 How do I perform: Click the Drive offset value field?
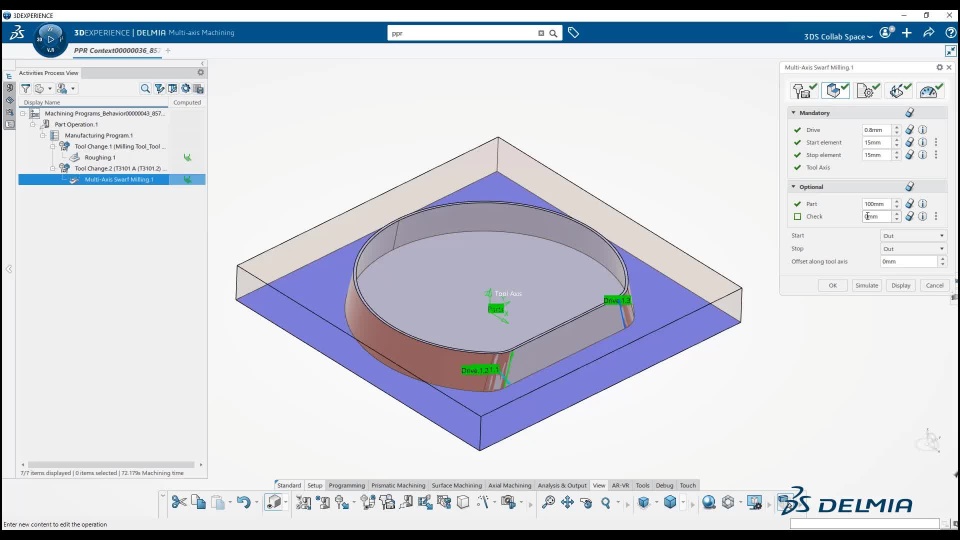[x=877, y=130]
